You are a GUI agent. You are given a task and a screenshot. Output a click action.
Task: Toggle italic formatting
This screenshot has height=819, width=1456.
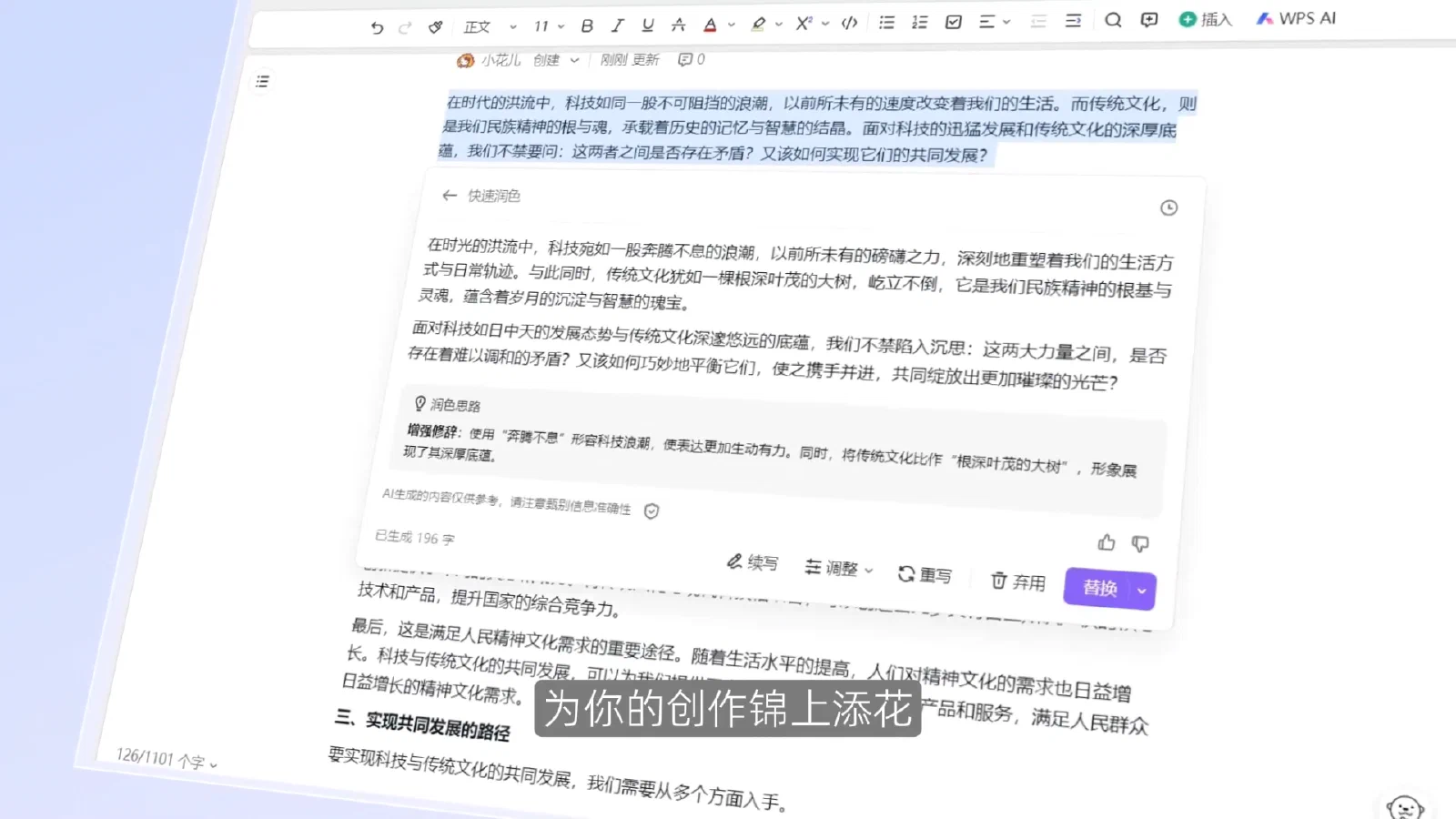click(x=617, y=25)
